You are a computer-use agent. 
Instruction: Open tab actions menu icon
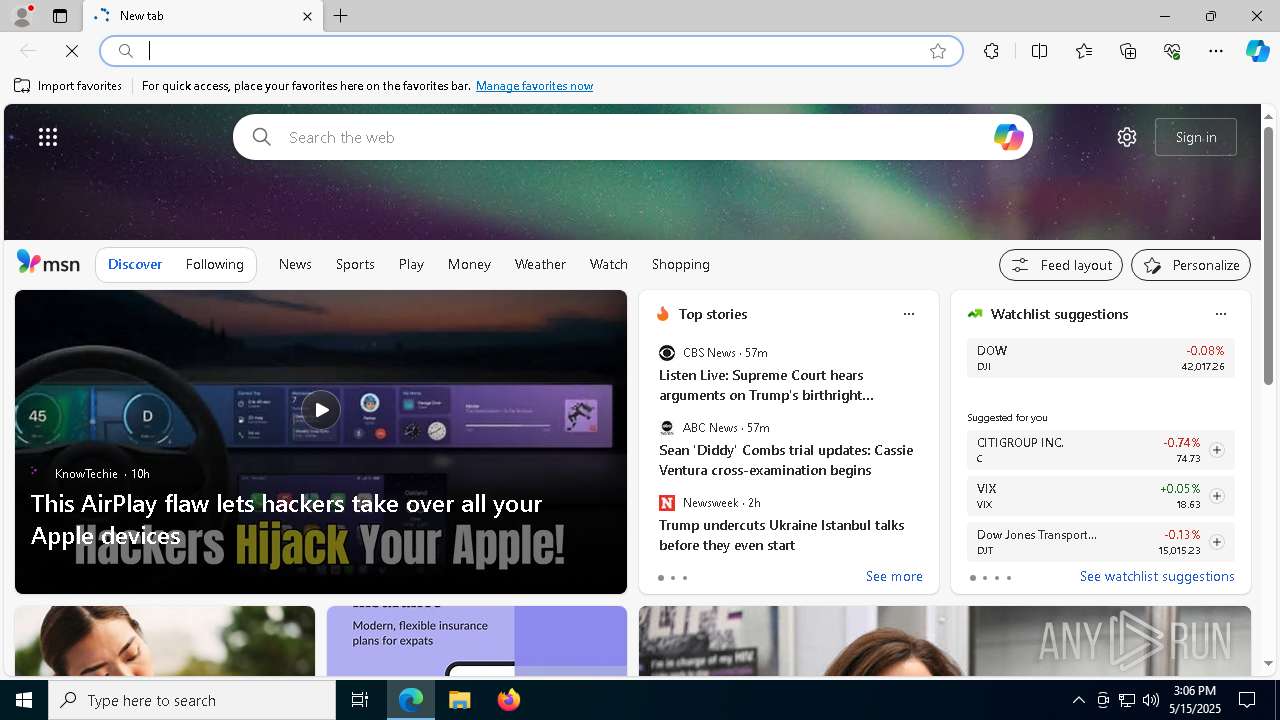point(60,16)
